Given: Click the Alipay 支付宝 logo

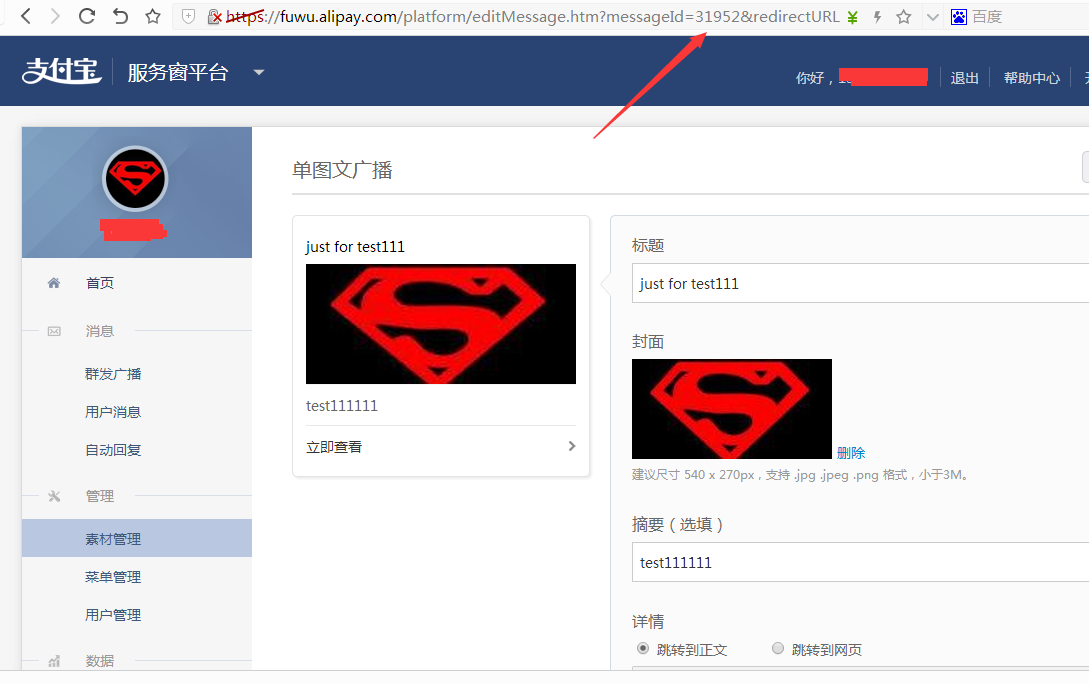Looking at the screenshot, I should 62,71.
